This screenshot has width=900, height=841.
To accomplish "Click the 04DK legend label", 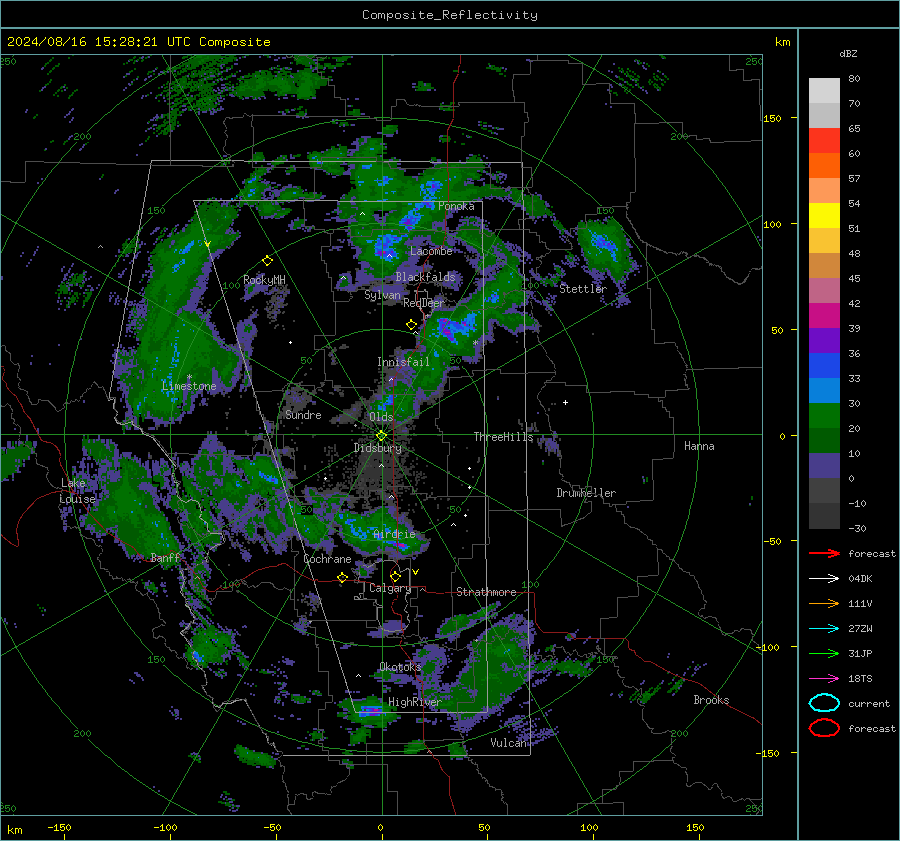I will point(860,579).
